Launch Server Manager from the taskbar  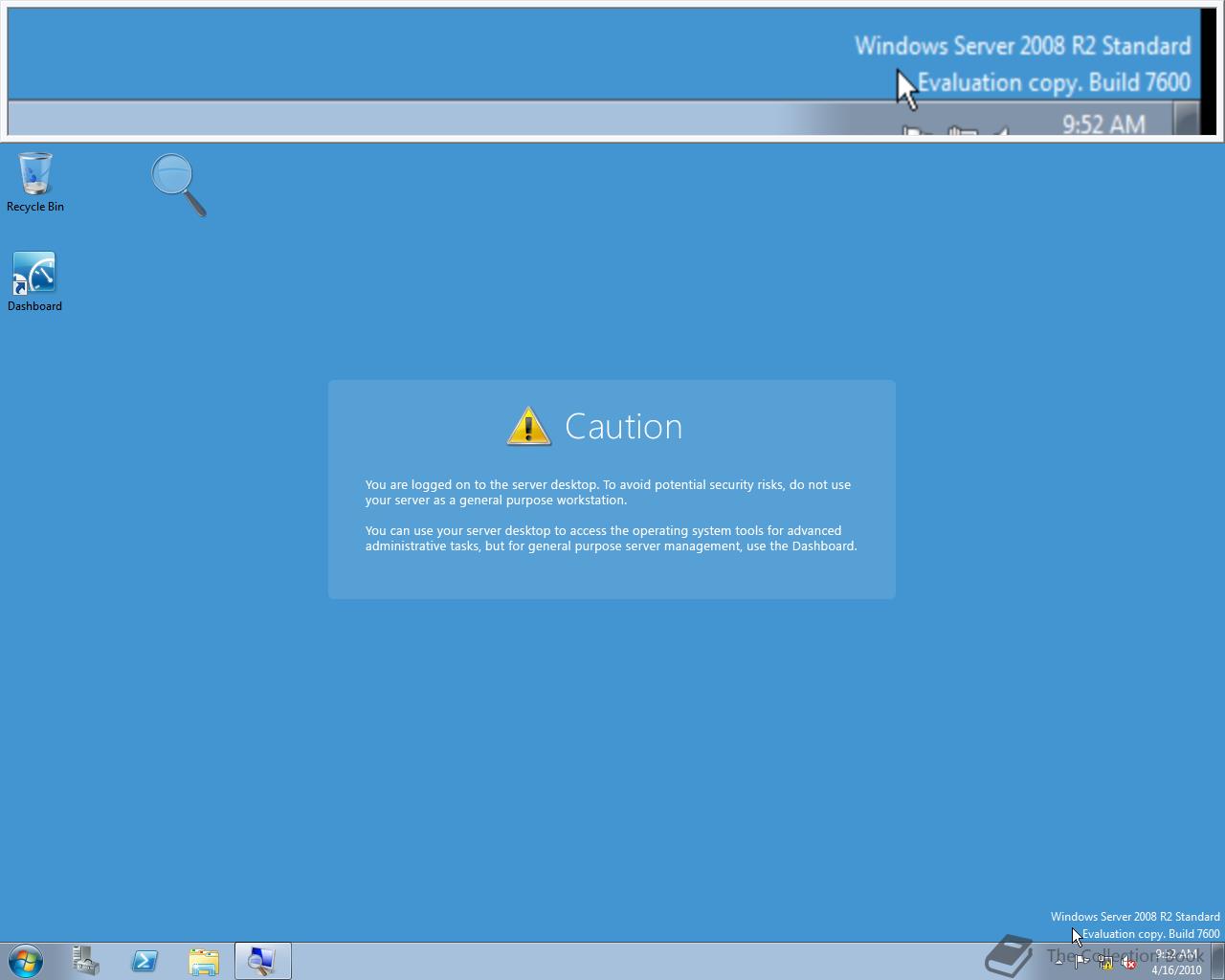(x=86, y=961)
